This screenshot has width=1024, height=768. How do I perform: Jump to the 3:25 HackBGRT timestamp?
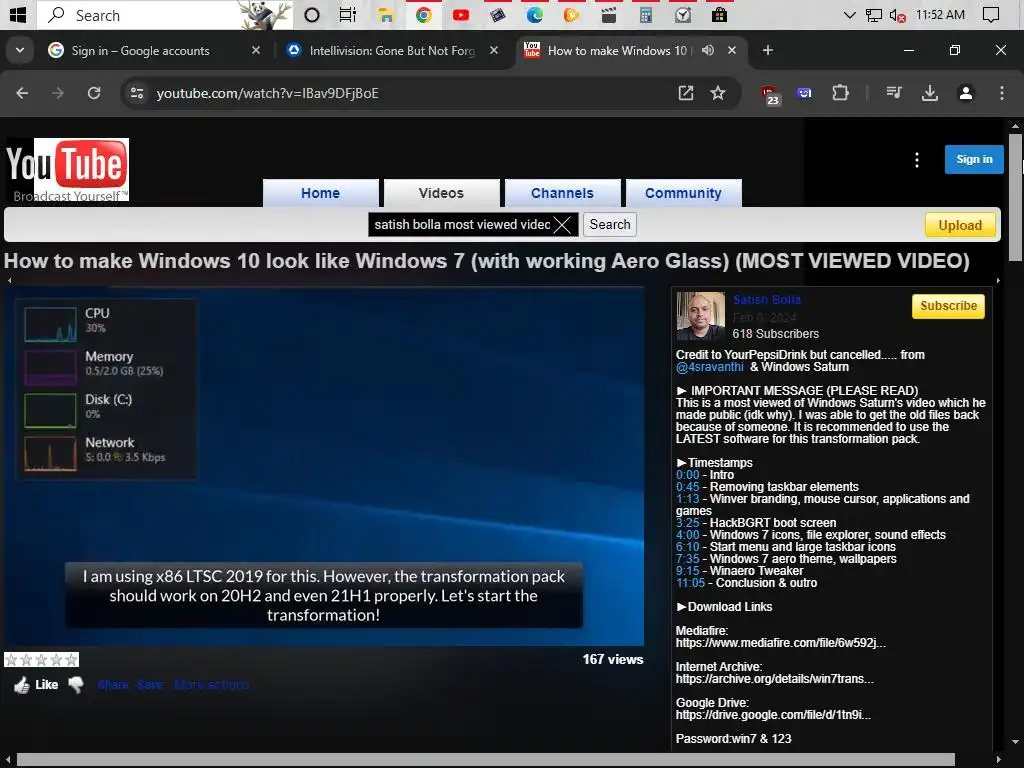coord(688,522)
